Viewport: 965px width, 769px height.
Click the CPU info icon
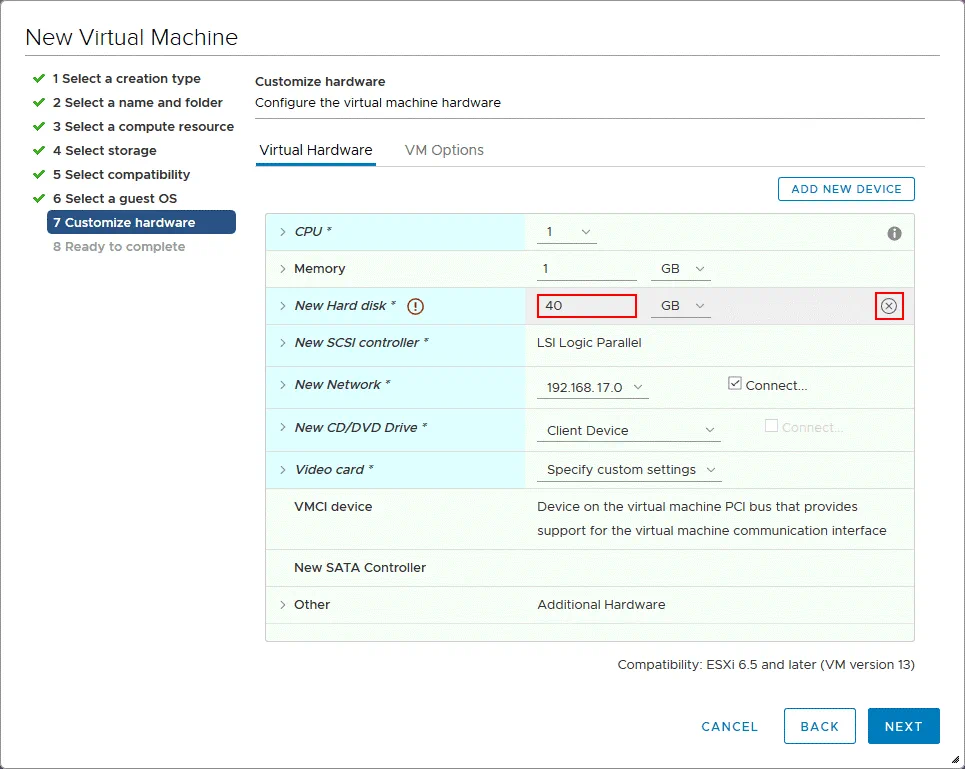click(894, 233)
